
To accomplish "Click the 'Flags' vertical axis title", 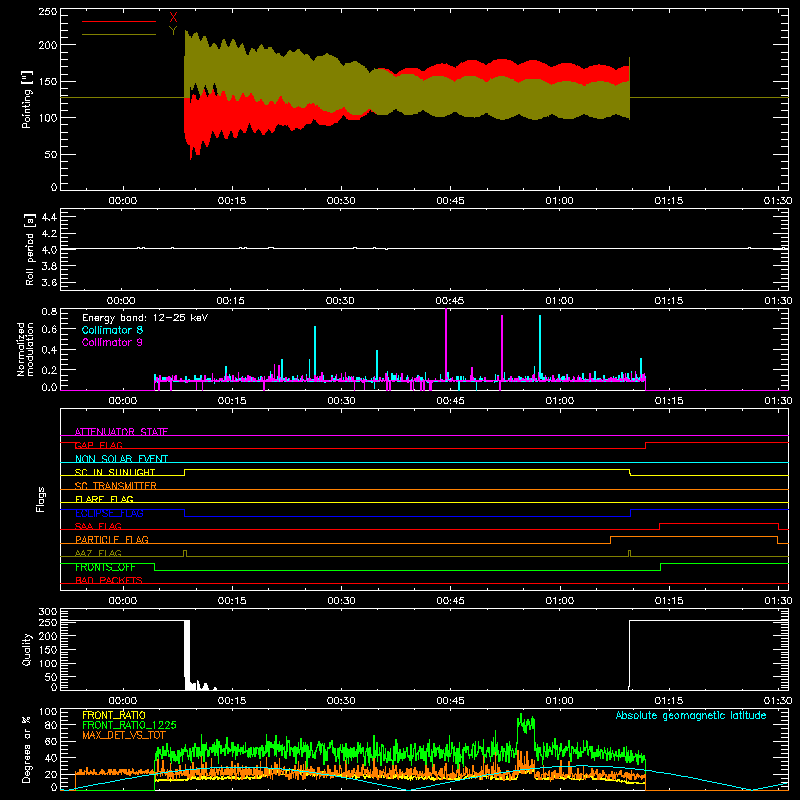I will click(41, 499).
